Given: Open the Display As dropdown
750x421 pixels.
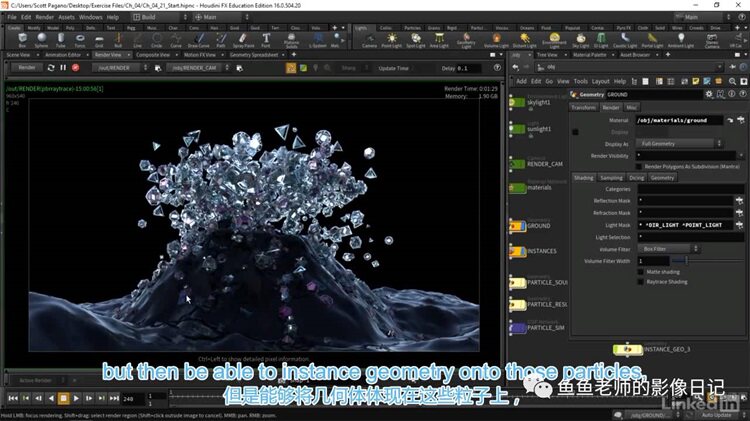Looking at the screenshot, I should coord(679,144).
